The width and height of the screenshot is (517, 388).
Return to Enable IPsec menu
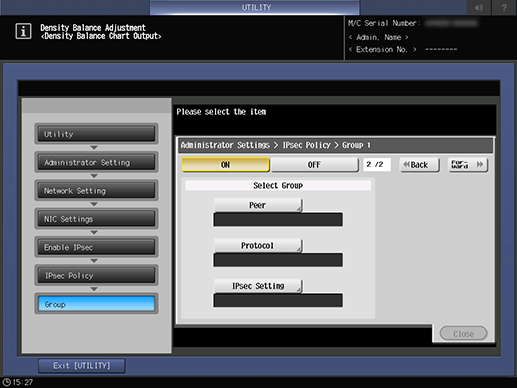tap(96, 247)
